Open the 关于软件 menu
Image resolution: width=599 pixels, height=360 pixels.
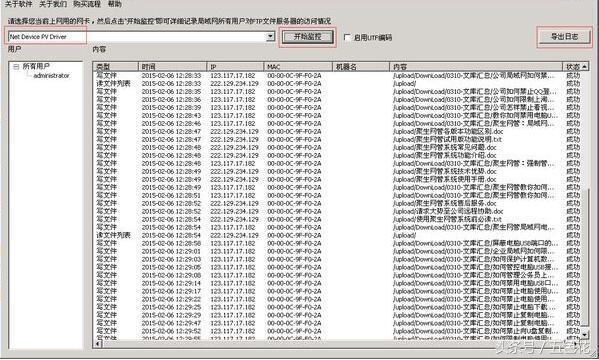[18, 4]
